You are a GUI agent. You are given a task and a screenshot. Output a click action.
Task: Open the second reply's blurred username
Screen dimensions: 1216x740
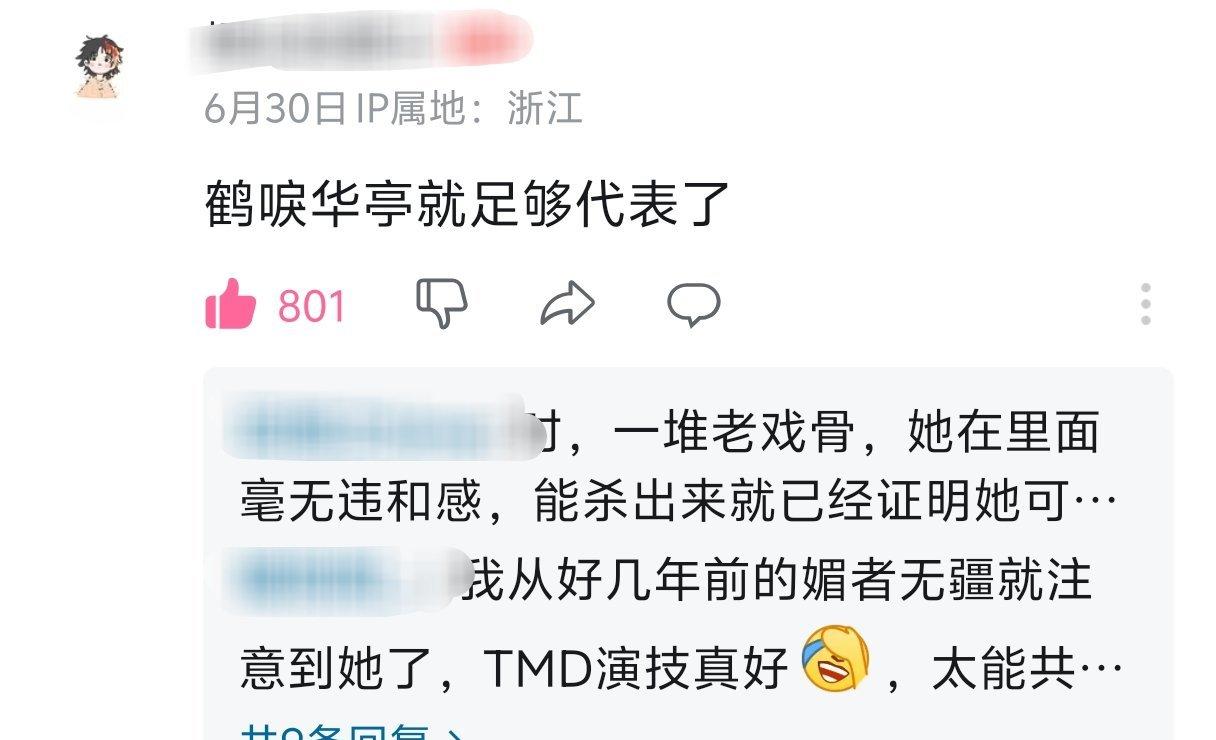(346, 581)
